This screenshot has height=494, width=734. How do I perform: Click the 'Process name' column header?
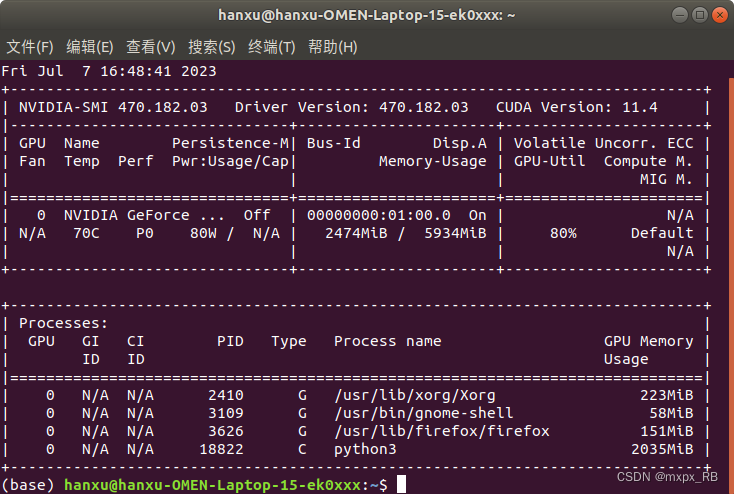pyautogui.click(x=388, y=341)
